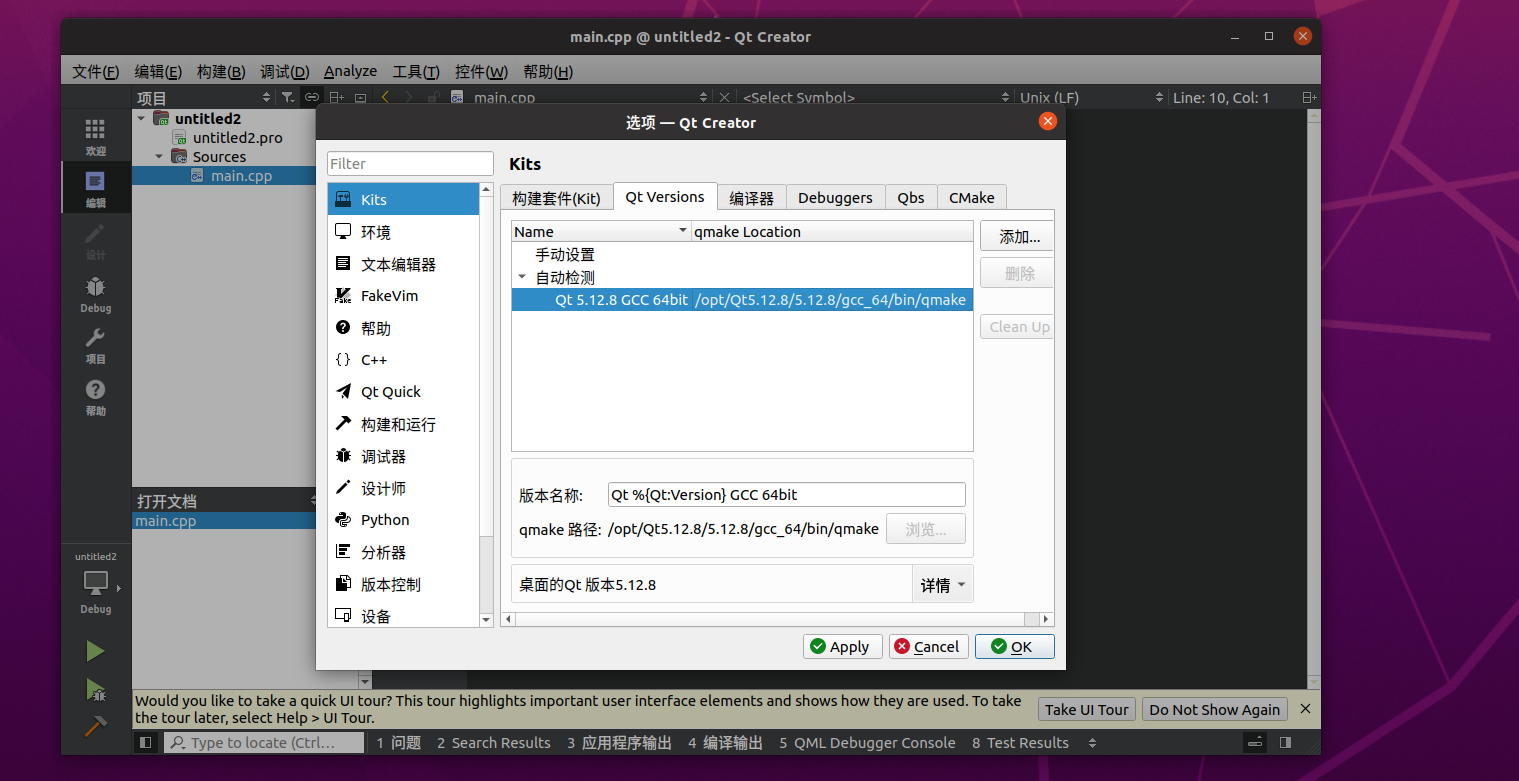
Task: Select 环境 category in options dialog
Action: (403, 232)
